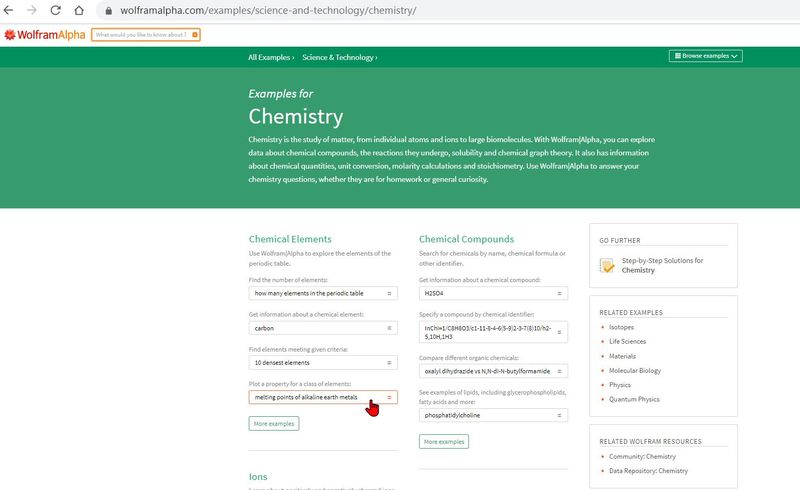Click More examples under Chemical Elements
Screen dimensions: 800x490
click(273, 424)
